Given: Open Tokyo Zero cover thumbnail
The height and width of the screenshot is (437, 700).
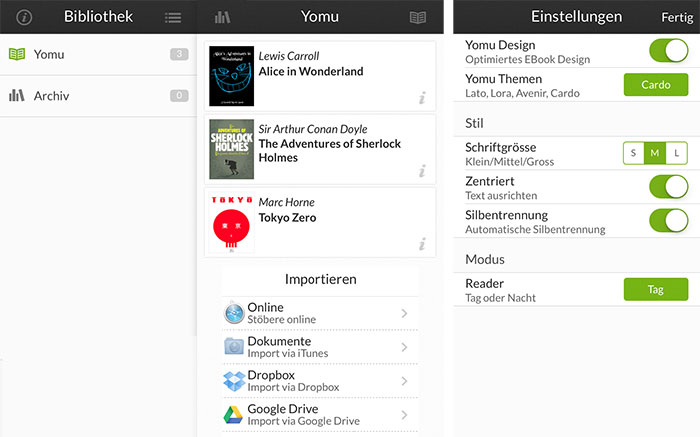Looking at the screenshot, I should click(232, 222).
